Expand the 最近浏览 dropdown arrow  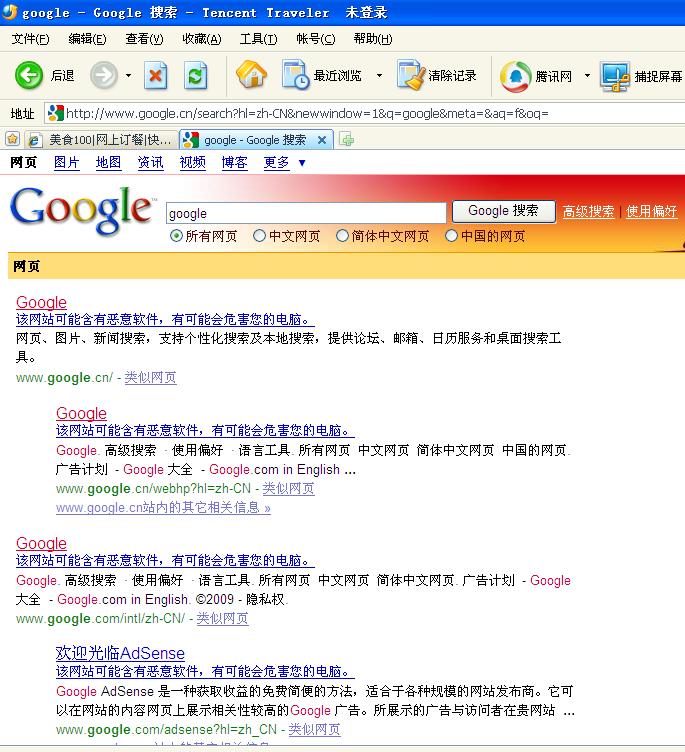point(379,76)
